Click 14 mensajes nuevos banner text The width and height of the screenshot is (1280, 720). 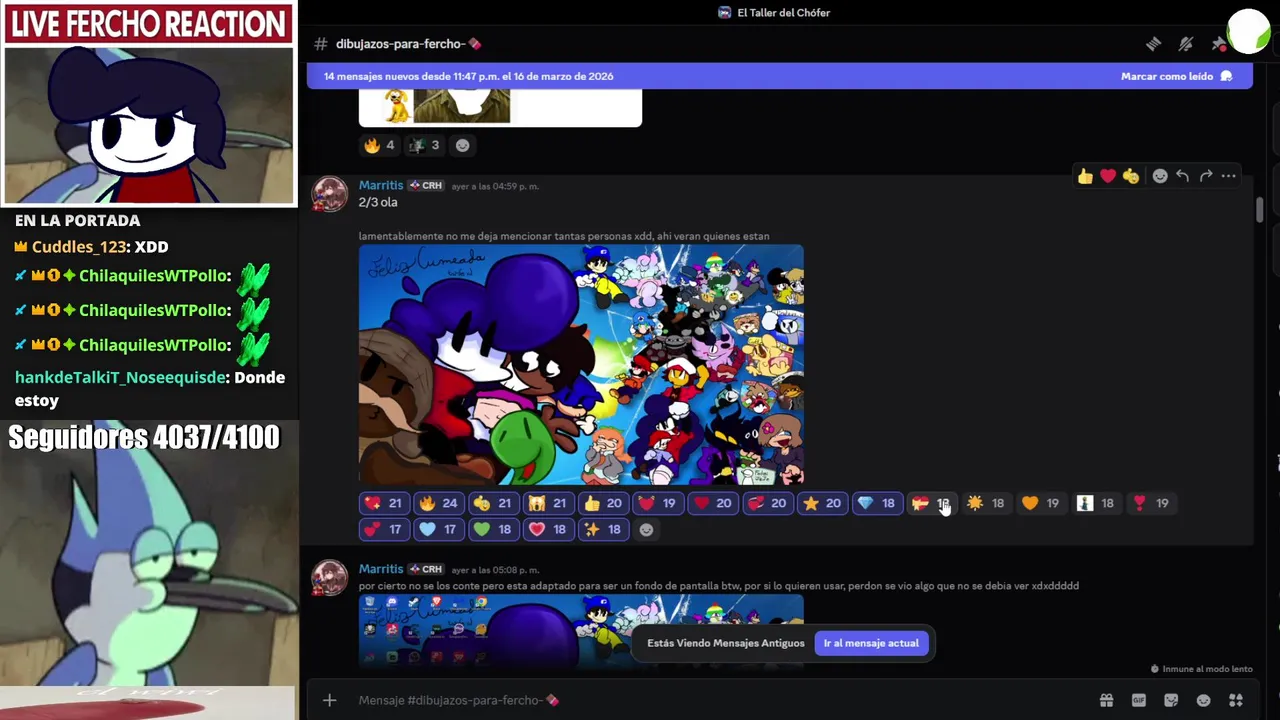point(468,76)
